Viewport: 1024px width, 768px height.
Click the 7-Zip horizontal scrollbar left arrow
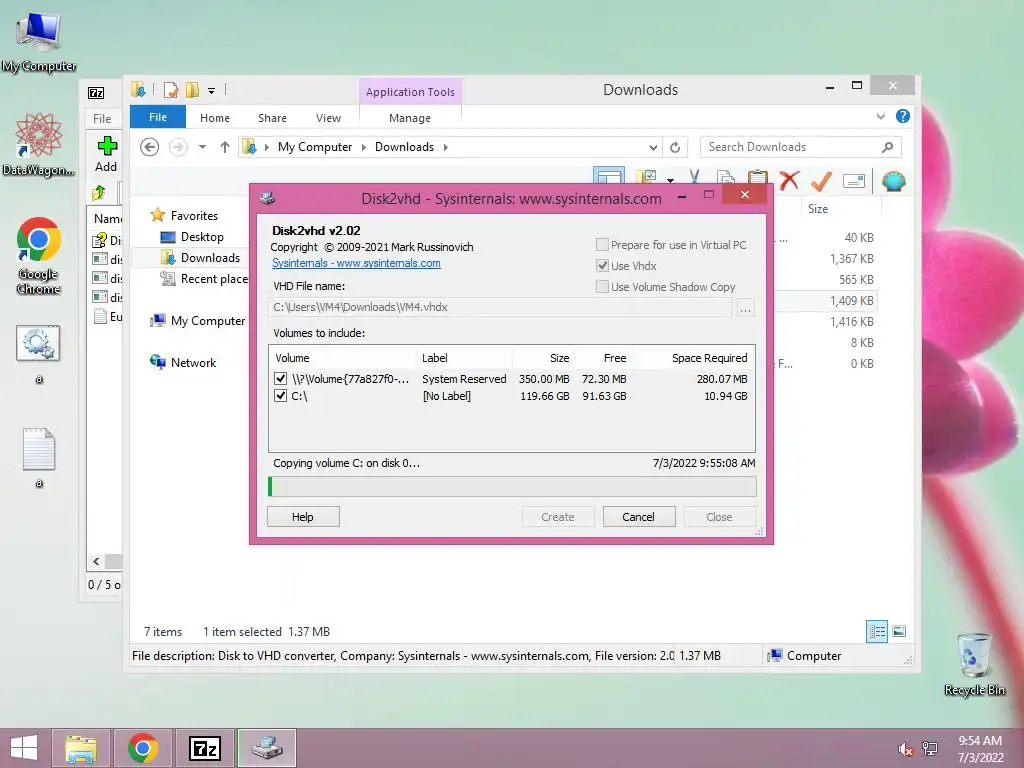tap(96, 562)
